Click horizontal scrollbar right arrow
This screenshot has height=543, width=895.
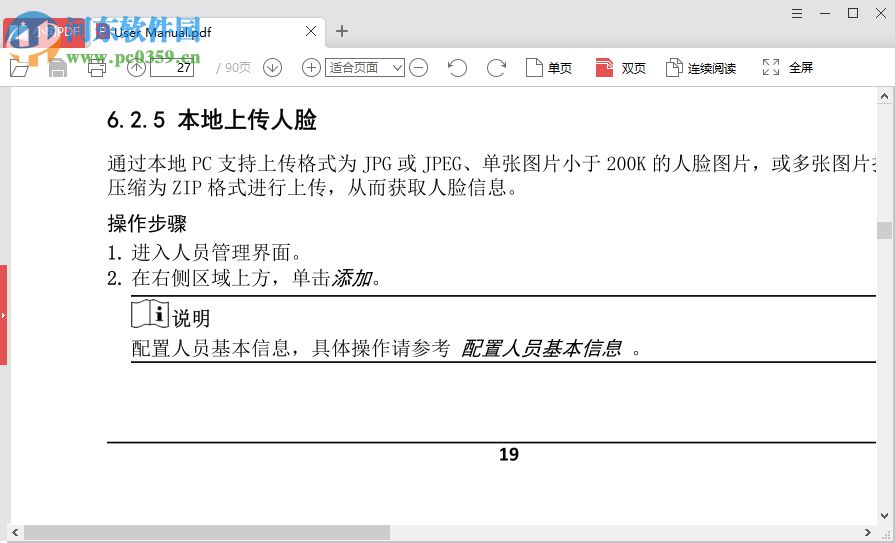868,532
